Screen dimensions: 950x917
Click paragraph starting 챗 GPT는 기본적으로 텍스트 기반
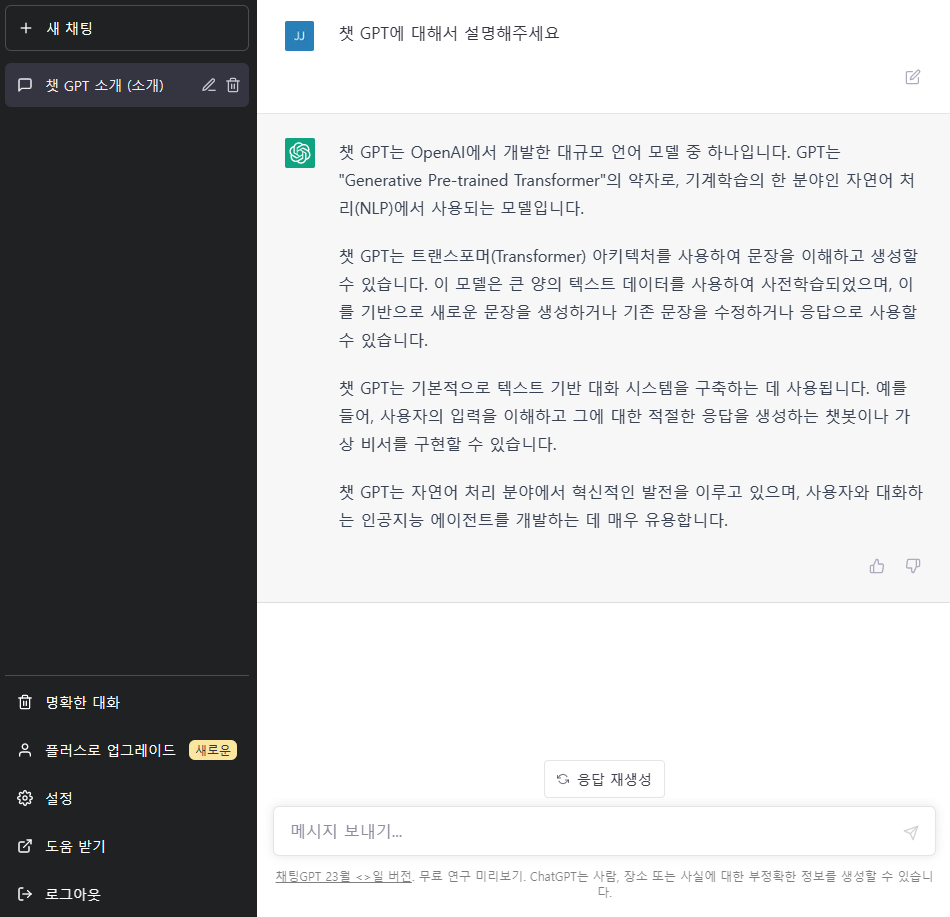coord(625,416)
